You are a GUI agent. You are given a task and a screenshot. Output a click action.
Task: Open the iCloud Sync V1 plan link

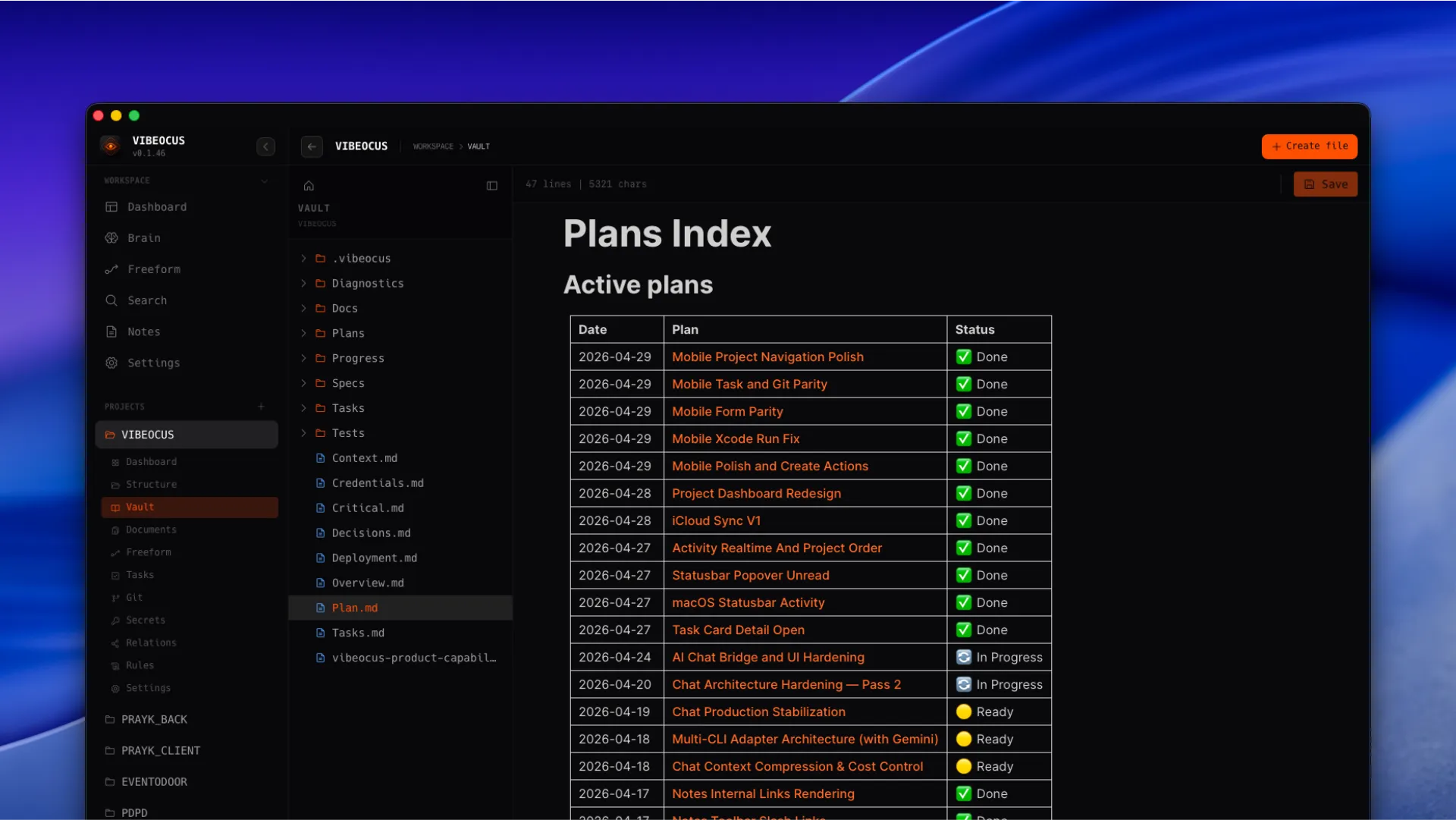tap(716, 521)
